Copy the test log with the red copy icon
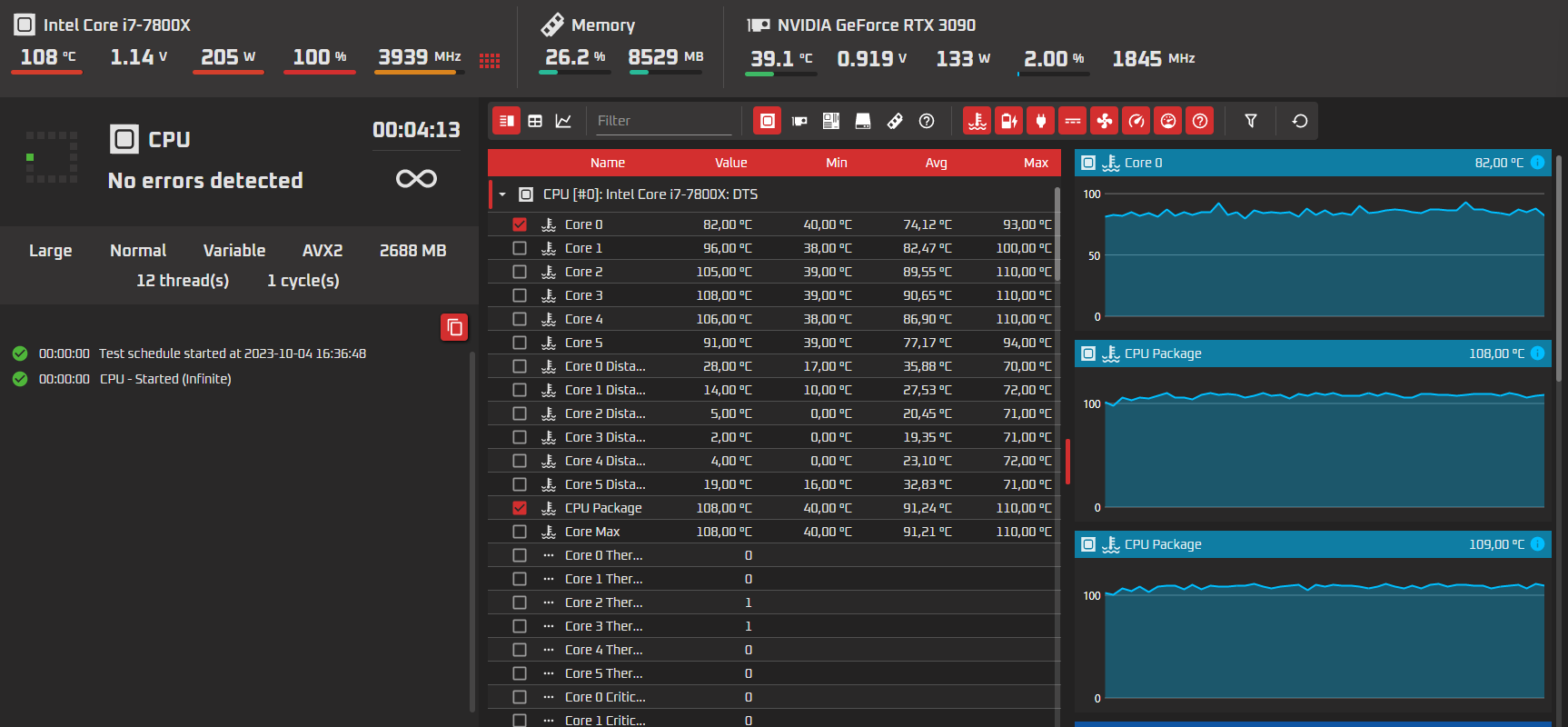 (454, 327)
